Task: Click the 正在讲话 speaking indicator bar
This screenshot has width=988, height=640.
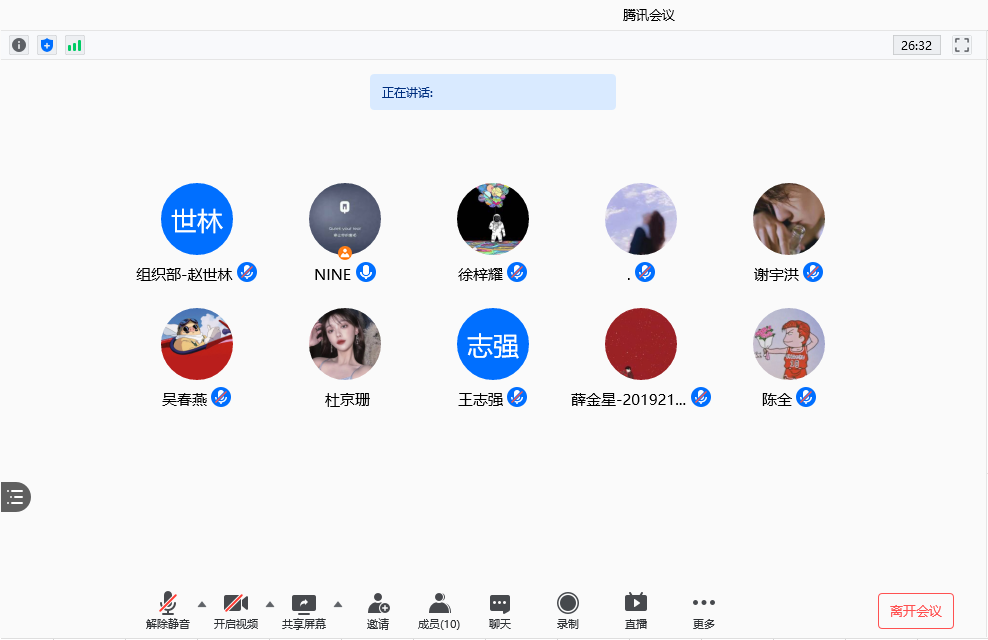Action: [x=493, y=92]
